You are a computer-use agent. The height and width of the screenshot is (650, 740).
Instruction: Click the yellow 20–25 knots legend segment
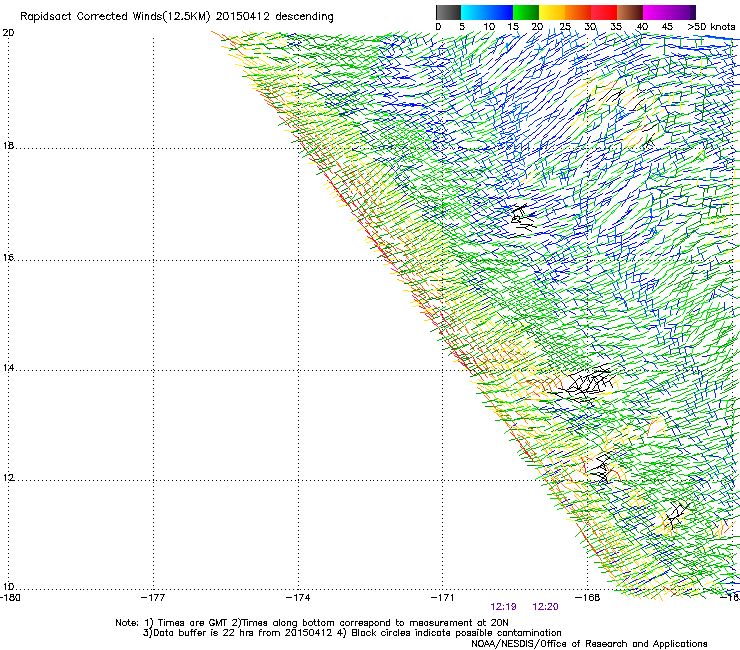[x=552, y=12]
